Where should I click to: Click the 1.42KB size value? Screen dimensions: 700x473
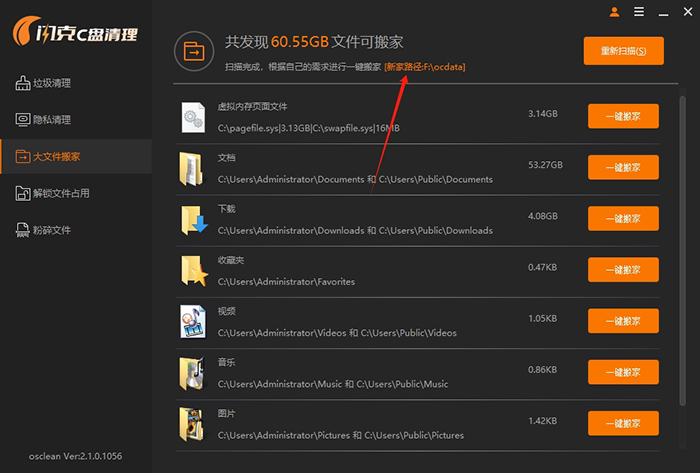point(542,421)
